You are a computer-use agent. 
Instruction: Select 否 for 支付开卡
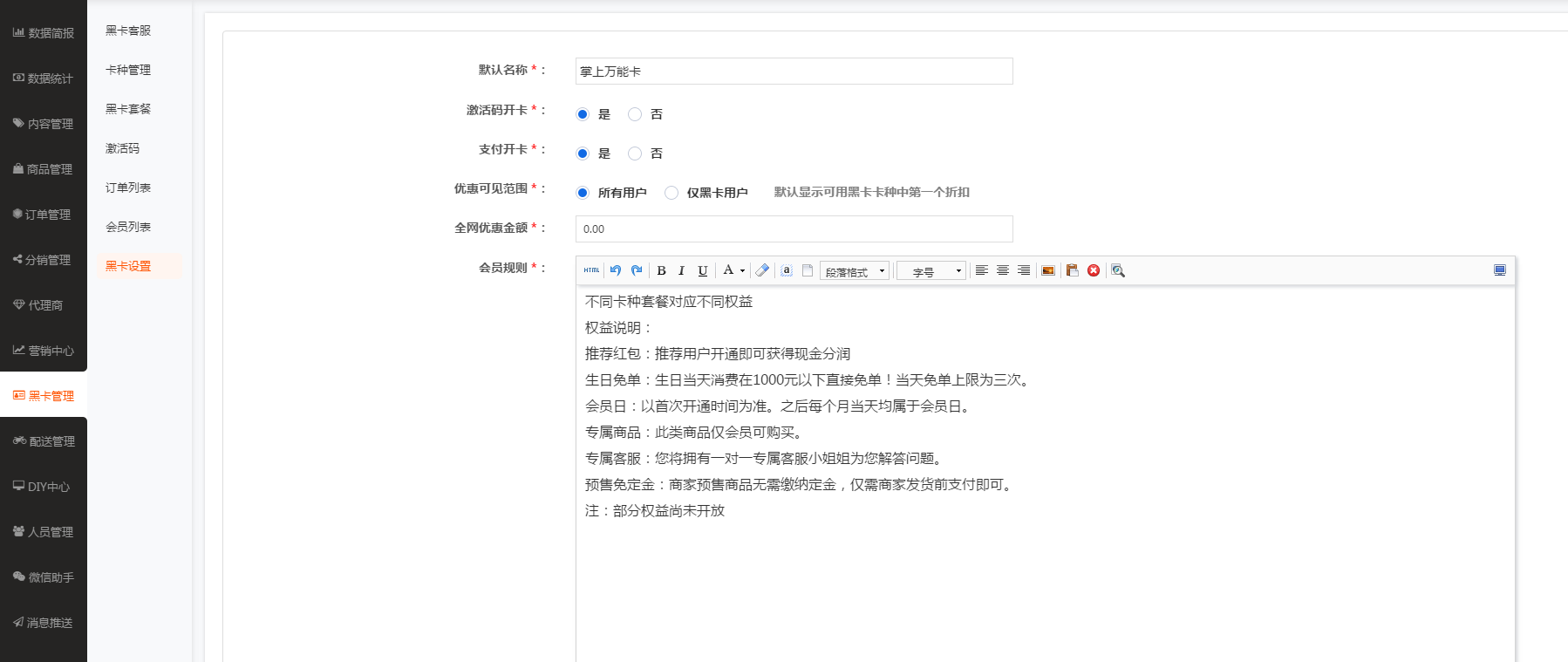pyautogui.click(x=635, y=154)
